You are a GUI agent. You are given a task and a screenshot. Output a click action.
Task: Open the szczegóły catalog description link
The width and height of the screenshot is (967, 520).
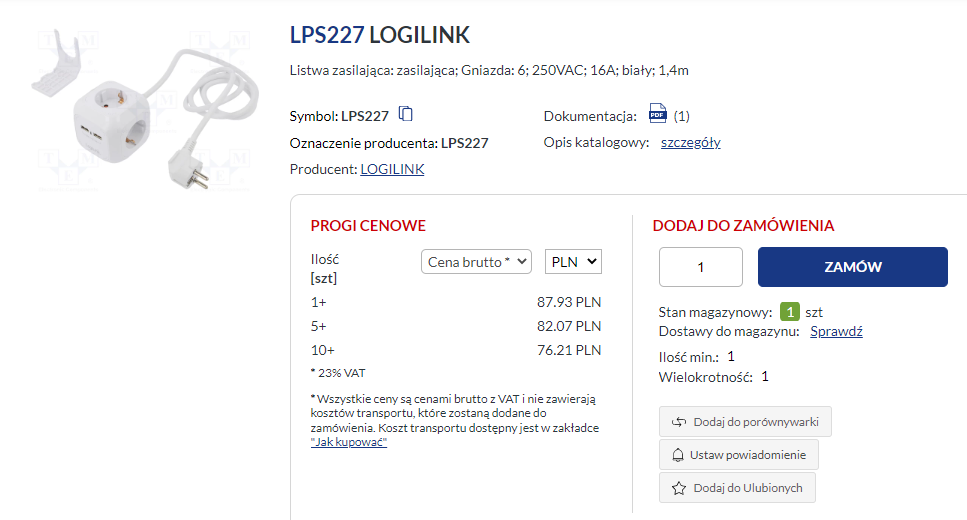pyautogui.click(x=690, y=142)
